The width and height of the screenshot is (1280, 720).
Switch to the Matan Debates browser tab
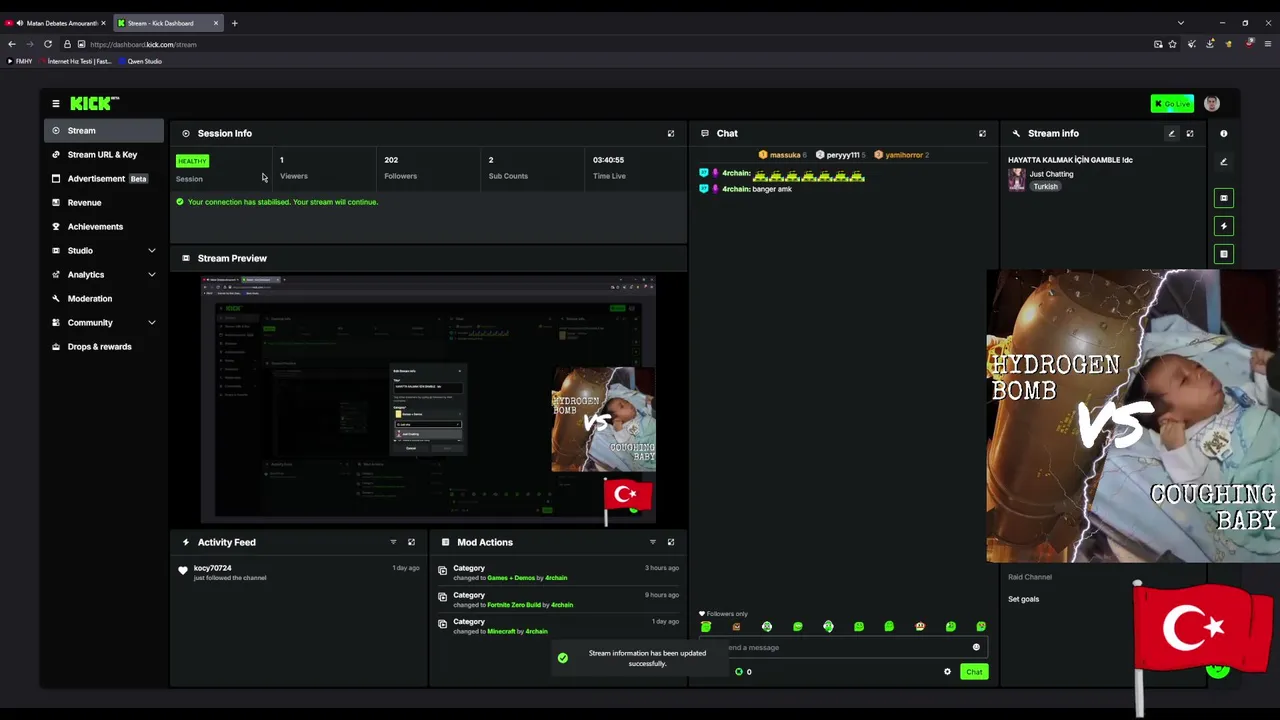click(56, 23)
